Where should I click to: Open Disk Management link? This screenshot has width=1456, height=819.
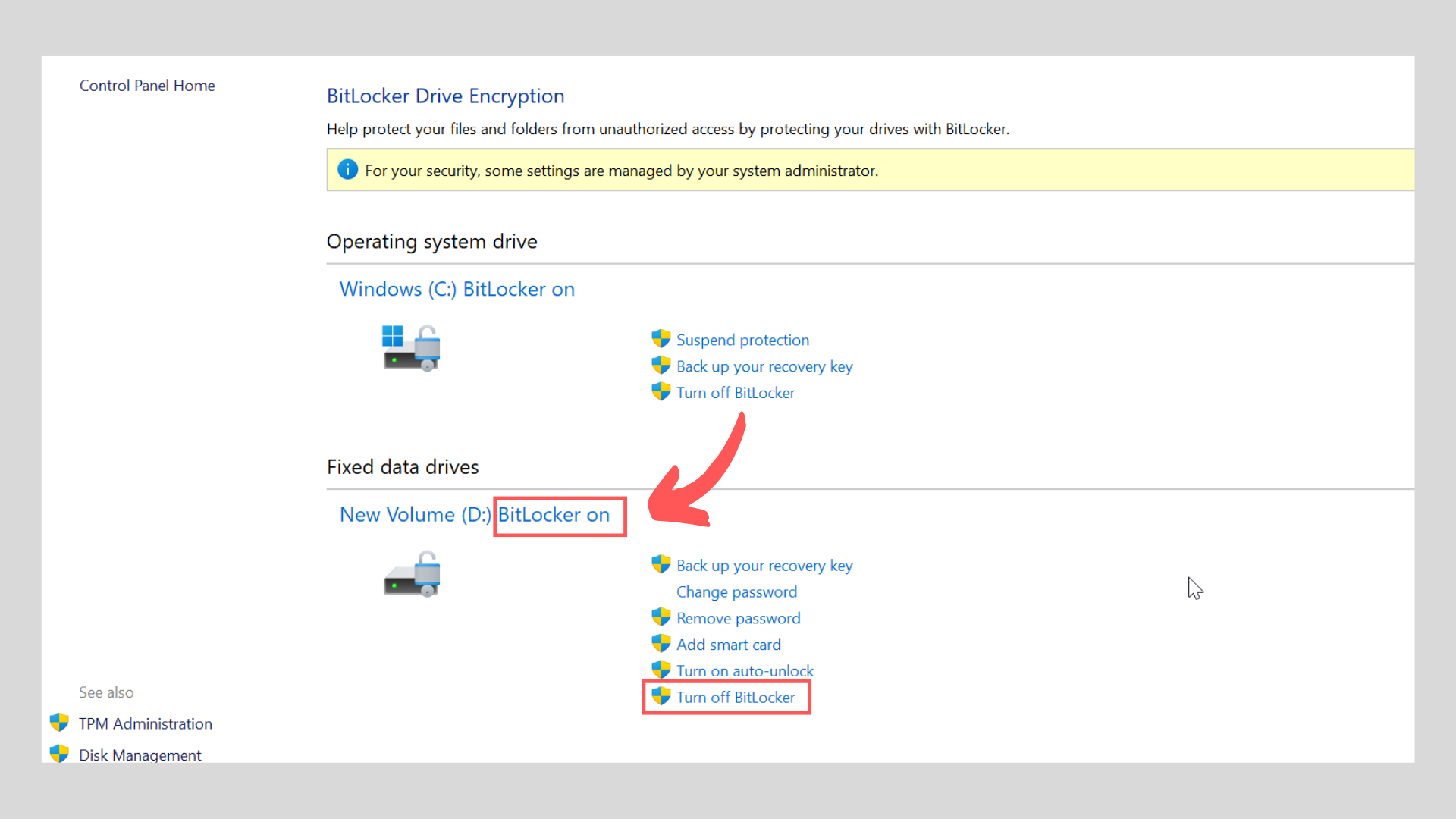[140, 755]
